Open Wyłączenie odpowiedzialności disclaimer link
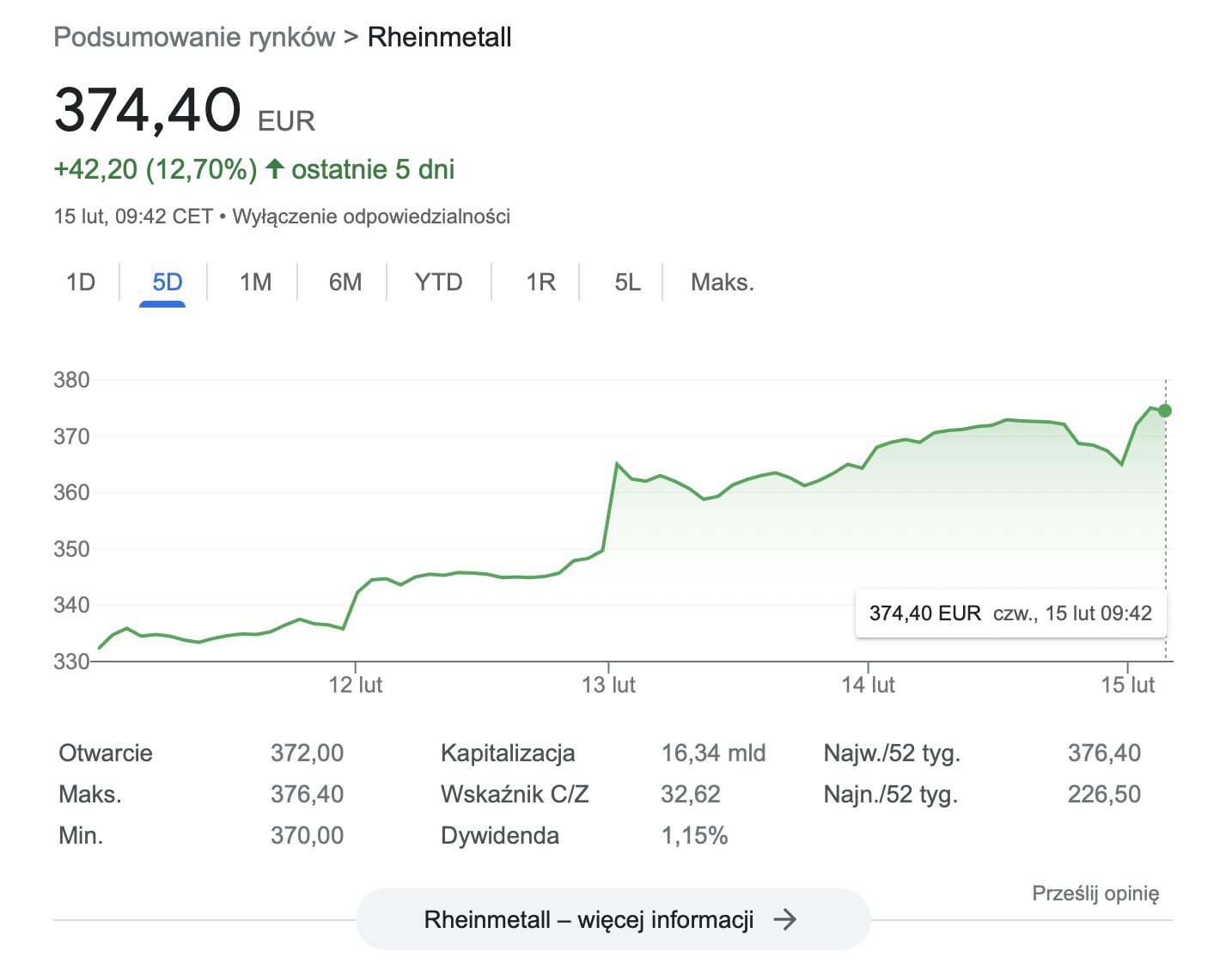The height and width of the screenshot is (976, 1232). tap(371, 217)
